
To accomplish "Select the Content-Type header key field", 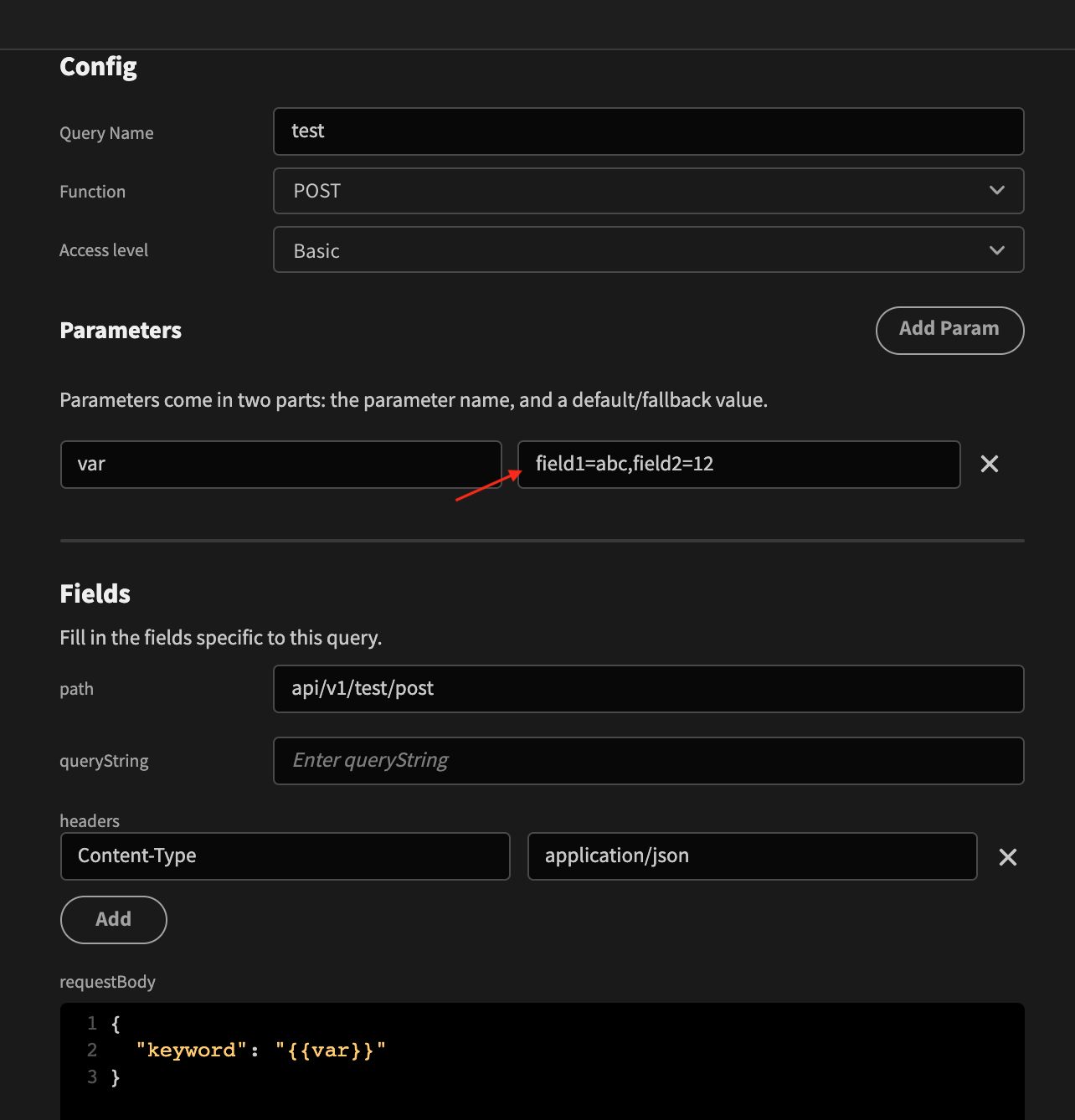I will pos(285,855).
